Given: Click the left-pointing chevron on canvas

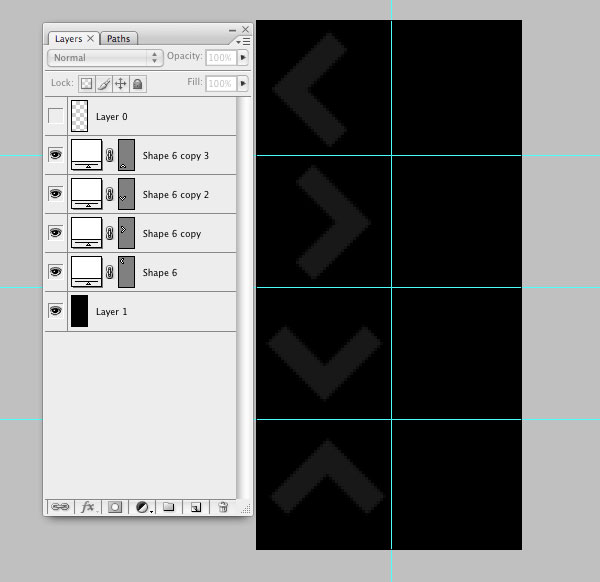Looking at the screenshot, I should [x=310, y=90].
